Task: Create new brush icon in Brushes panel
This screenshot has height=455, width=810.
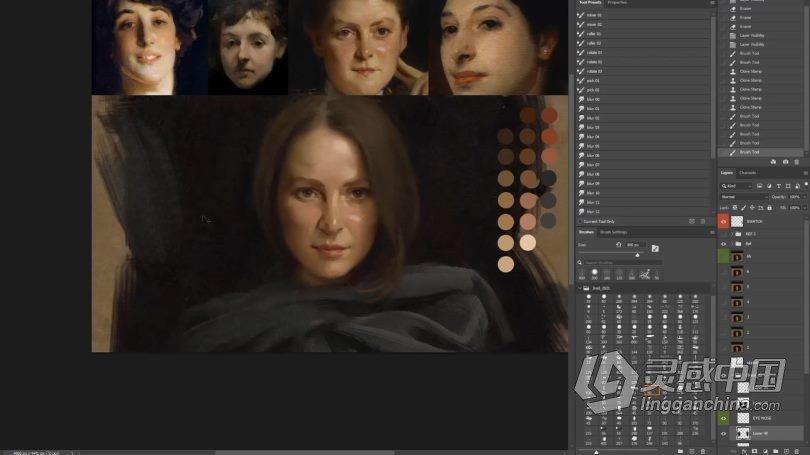Action: point(692,451)
